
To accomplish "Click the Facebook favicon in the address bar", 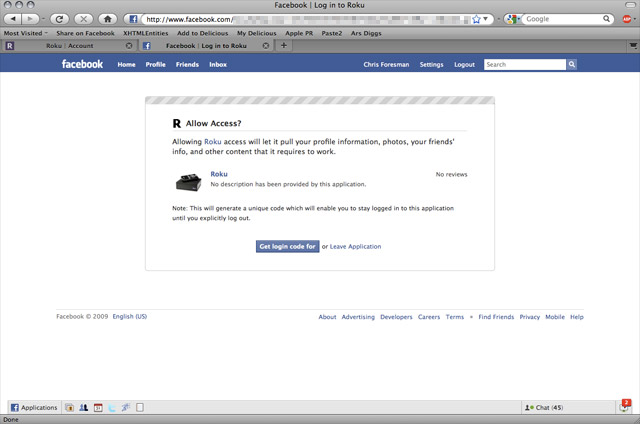I will (x=133, y=19).
